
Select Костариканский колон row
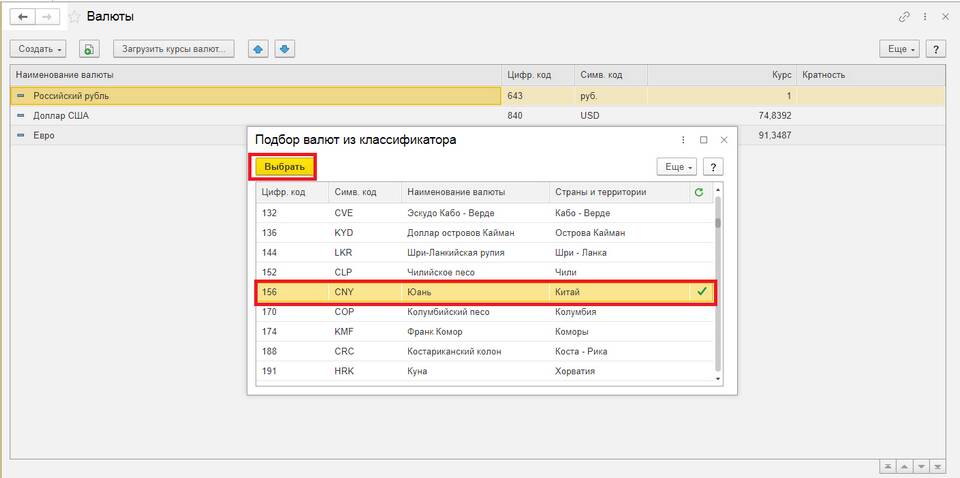(485, 351)
